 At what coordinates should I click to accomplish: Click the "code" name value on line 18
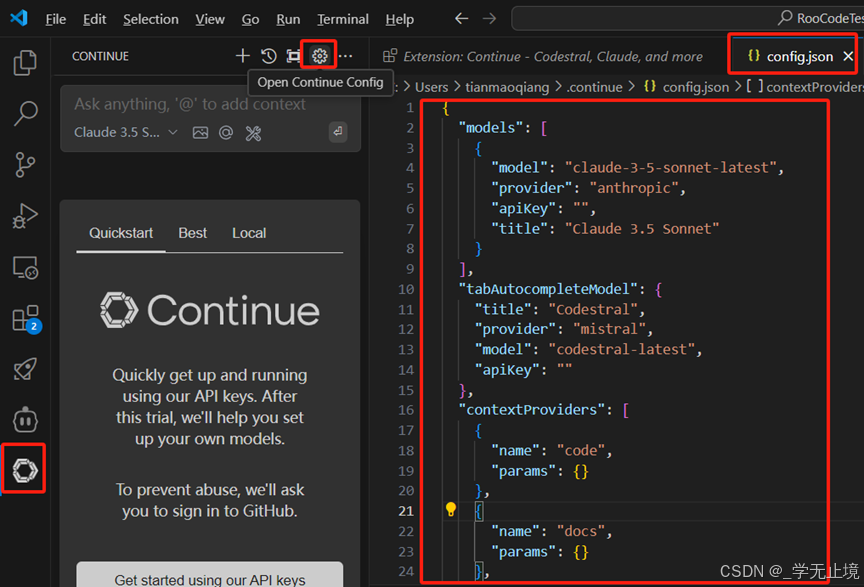pyautogui.click(x=581, y=450)
